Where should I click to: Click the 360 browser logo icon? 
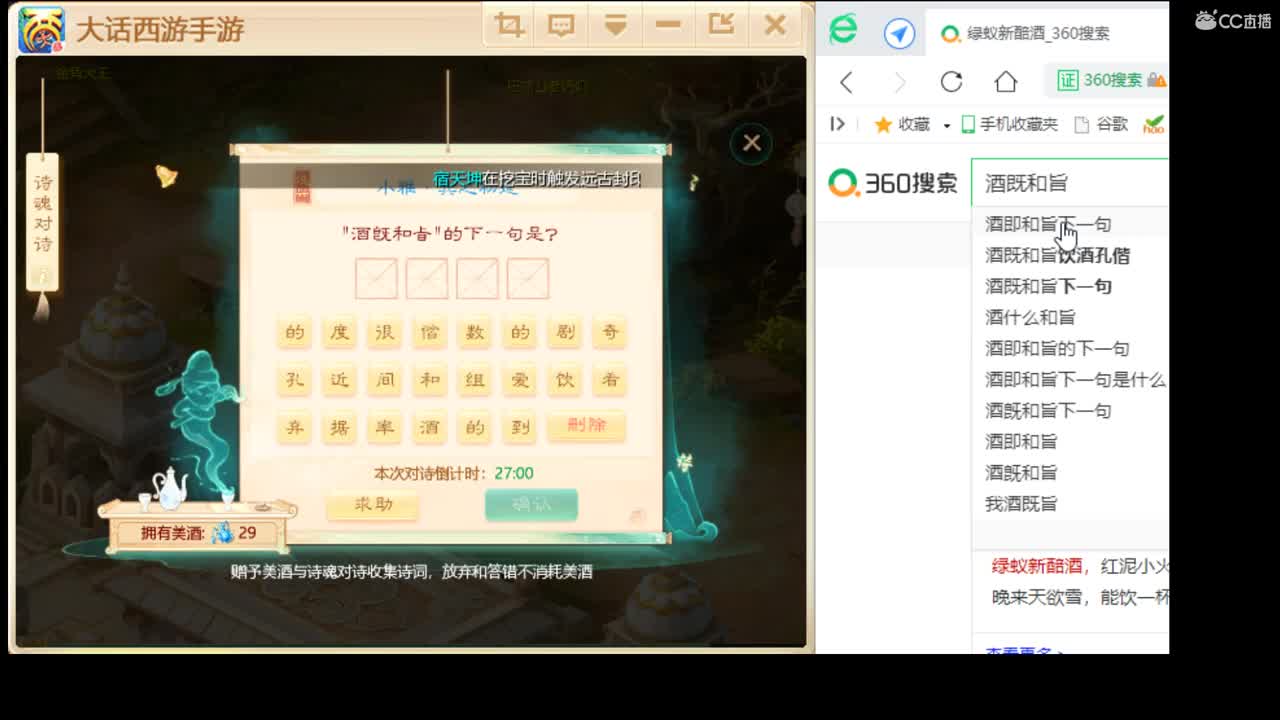[x=843, y=30]
